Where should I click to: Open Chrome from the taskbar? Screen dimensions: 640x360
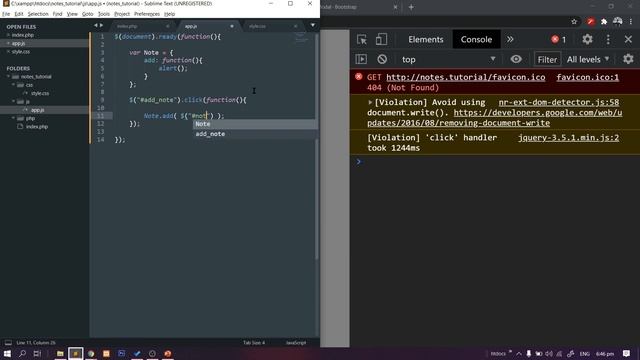click(91, 353)
